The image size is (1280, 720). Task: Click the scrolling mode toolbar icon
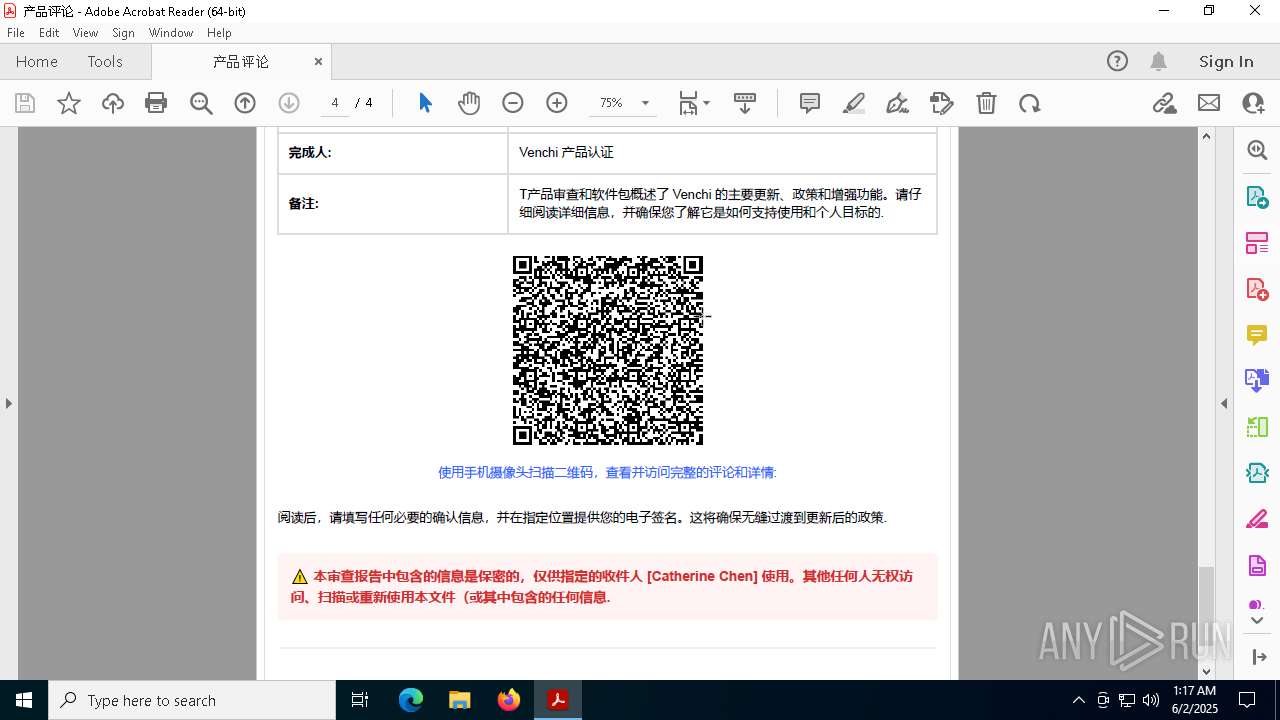745,103
